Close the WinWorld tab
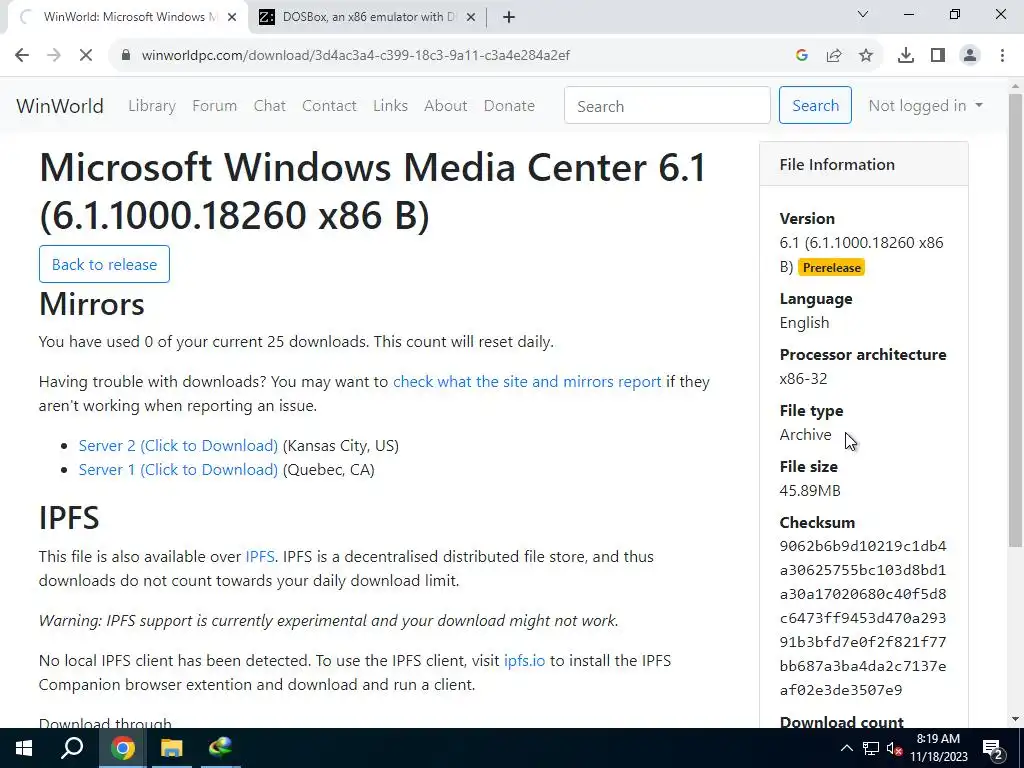 232,17
